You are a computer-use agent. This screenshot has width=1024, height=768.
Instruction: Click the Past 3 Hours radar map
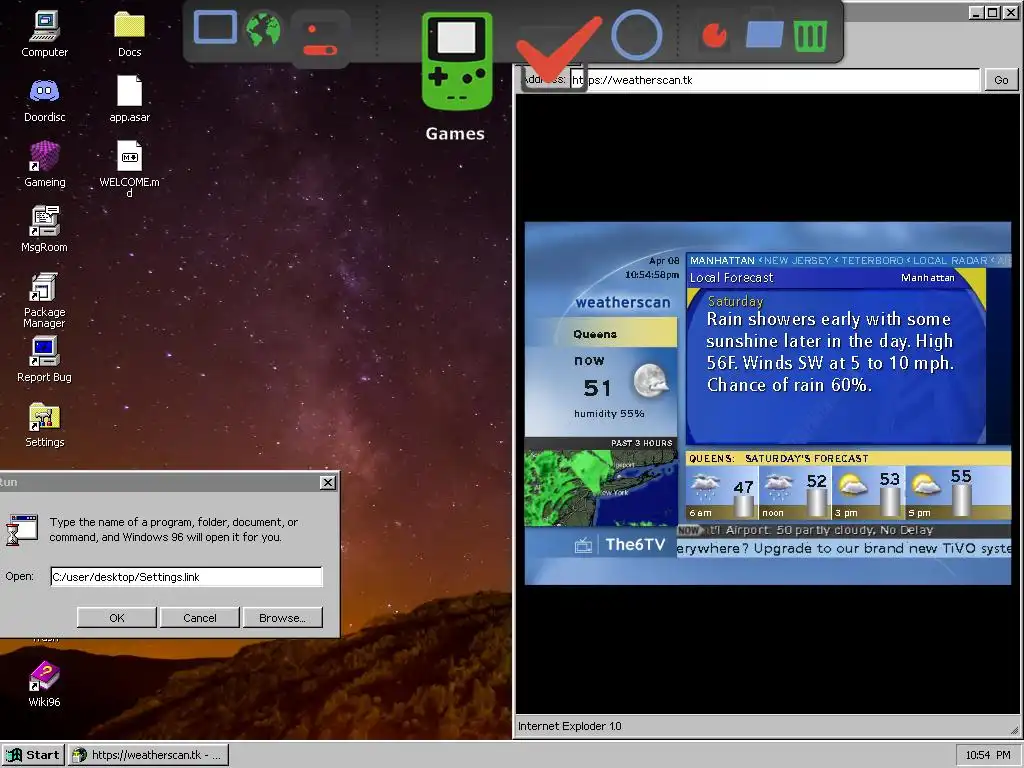(601, 488)
